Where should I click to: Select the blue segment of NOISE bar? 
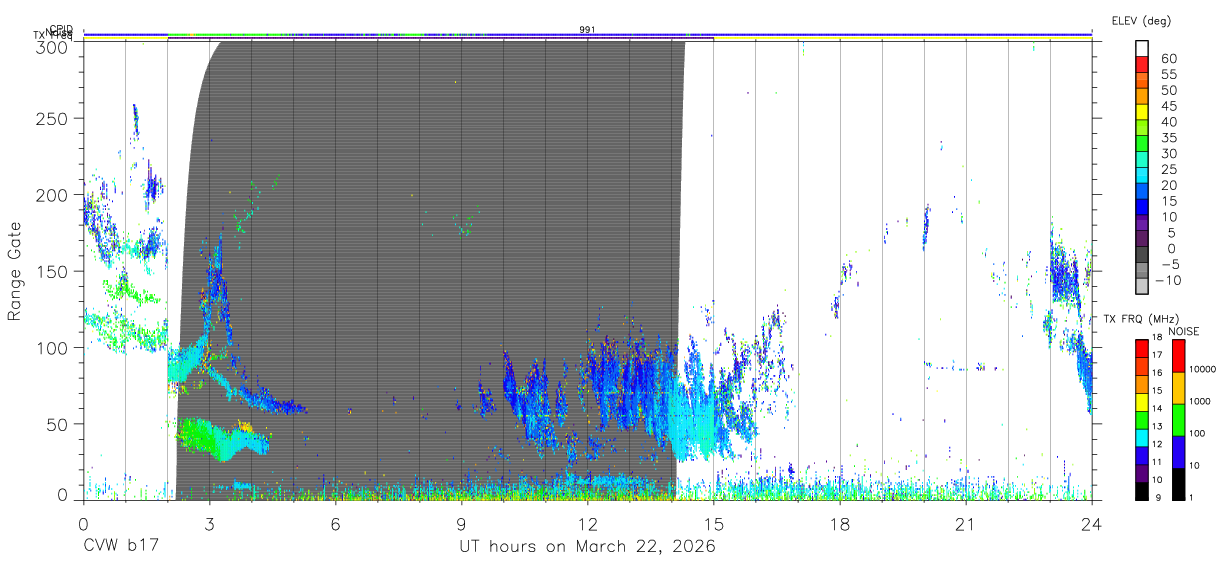[1179, 452]
